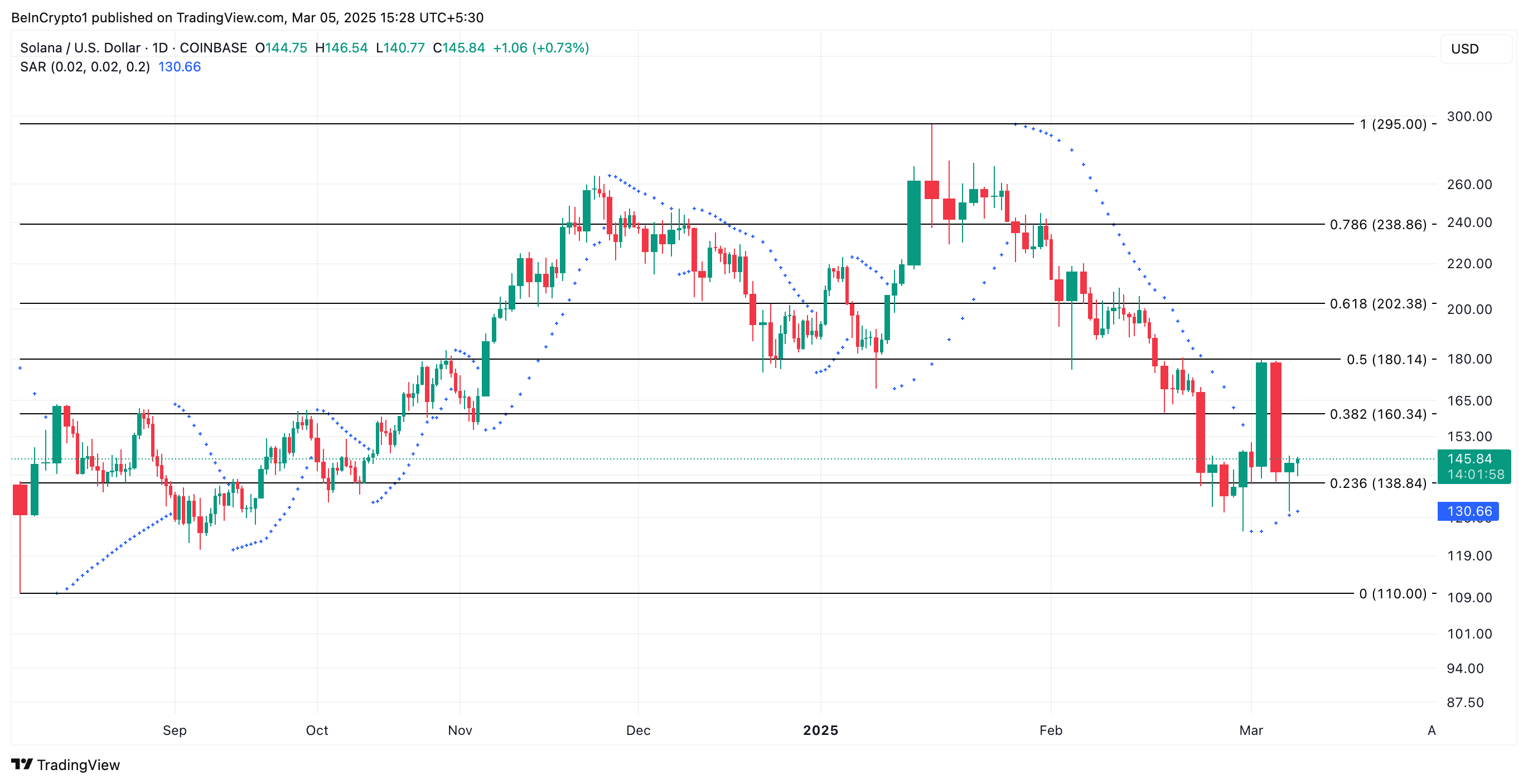Select the 0.382 (160.34) Fibonacci level label
This screenshot has height=784, width=1528.
pyautogui.click(x=1377, y=414)
